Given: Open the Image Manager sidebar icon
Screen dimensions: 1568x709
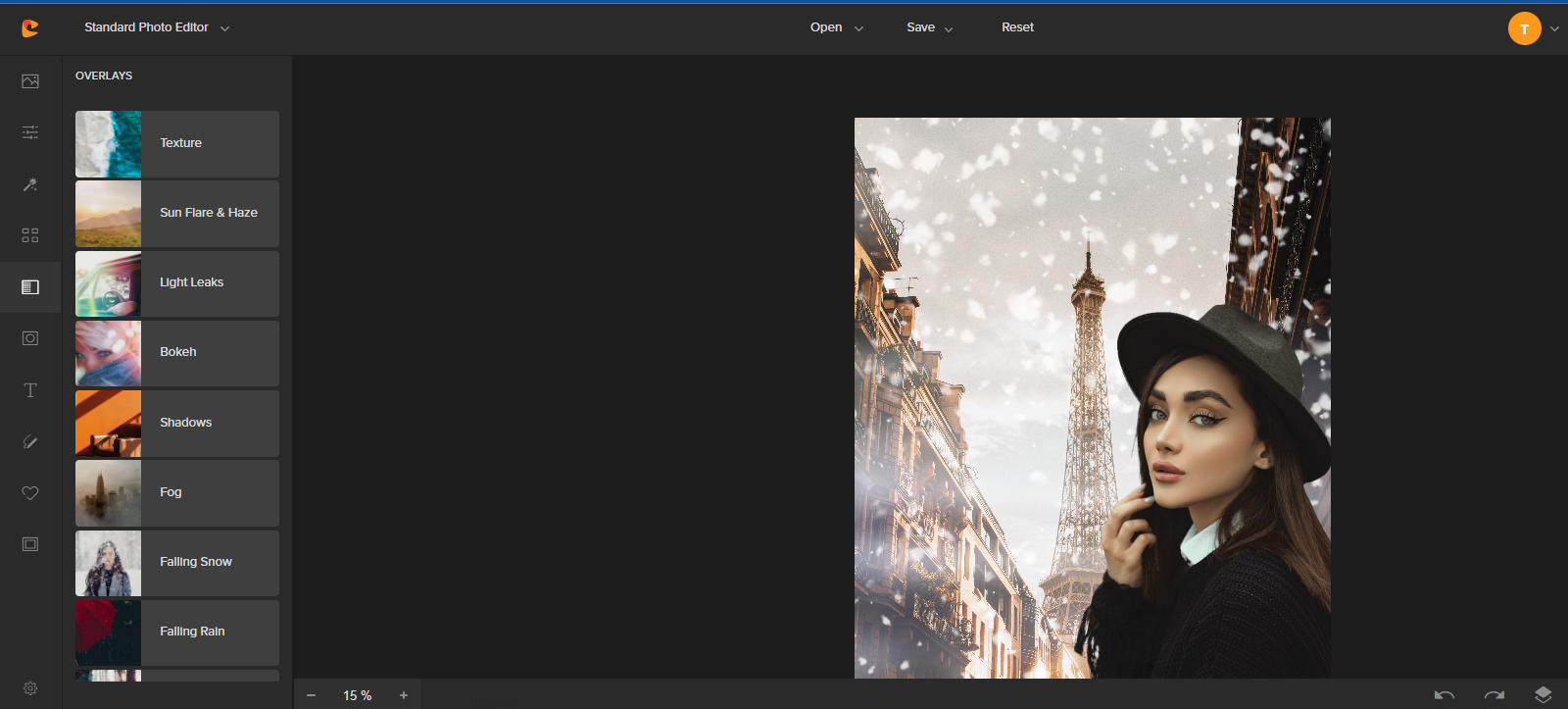Looking at the screenshot, I should tap(30, 81).
